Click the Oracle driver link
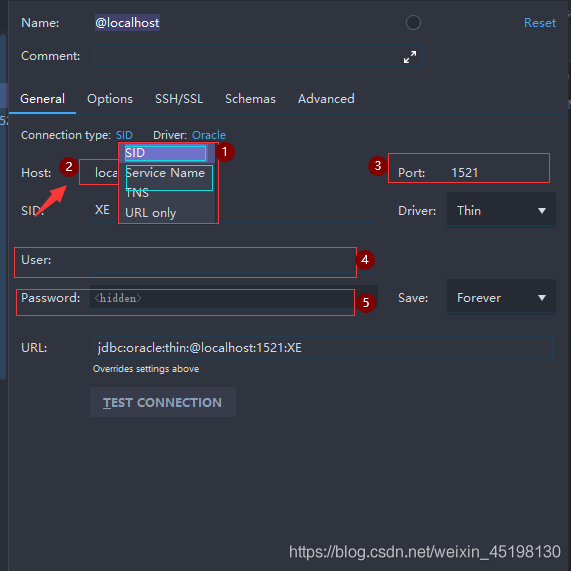Viewport: 571px width, 571px height. click(x=209, y=135)
